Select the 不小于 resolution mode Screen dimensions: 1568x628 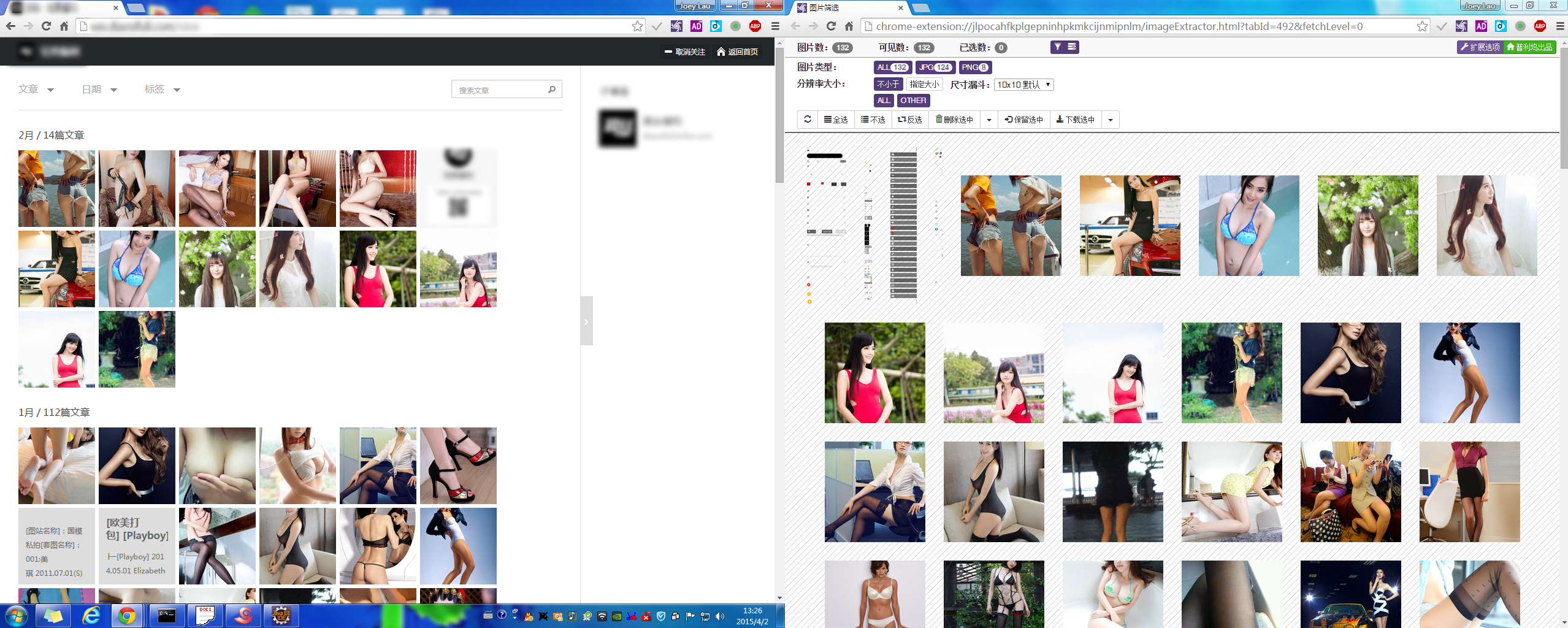[888, 85]
